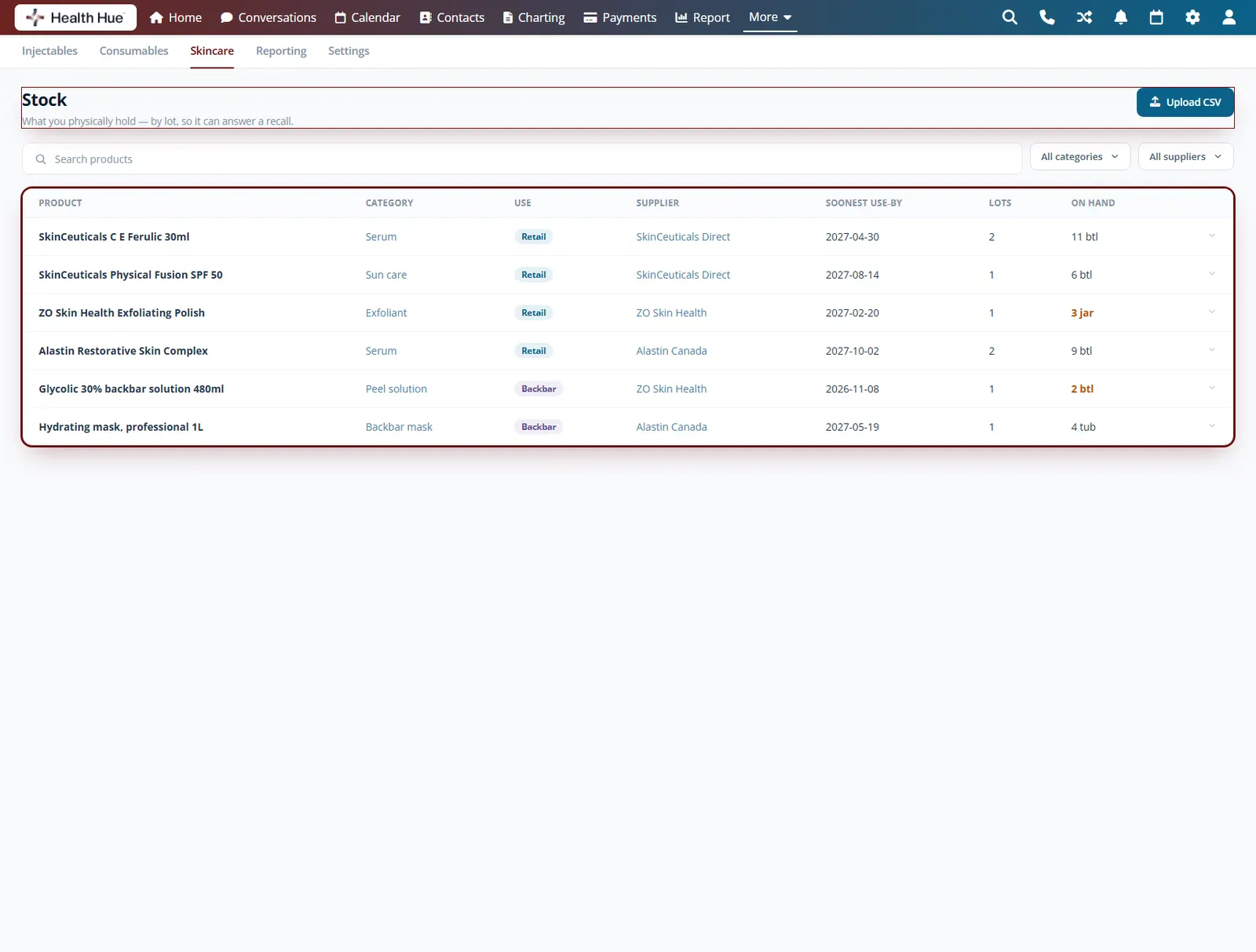This screenshot has height=952, width=1256.
Task: Open the calendar icon in top-right toolbar
Action: point(1156,17)
